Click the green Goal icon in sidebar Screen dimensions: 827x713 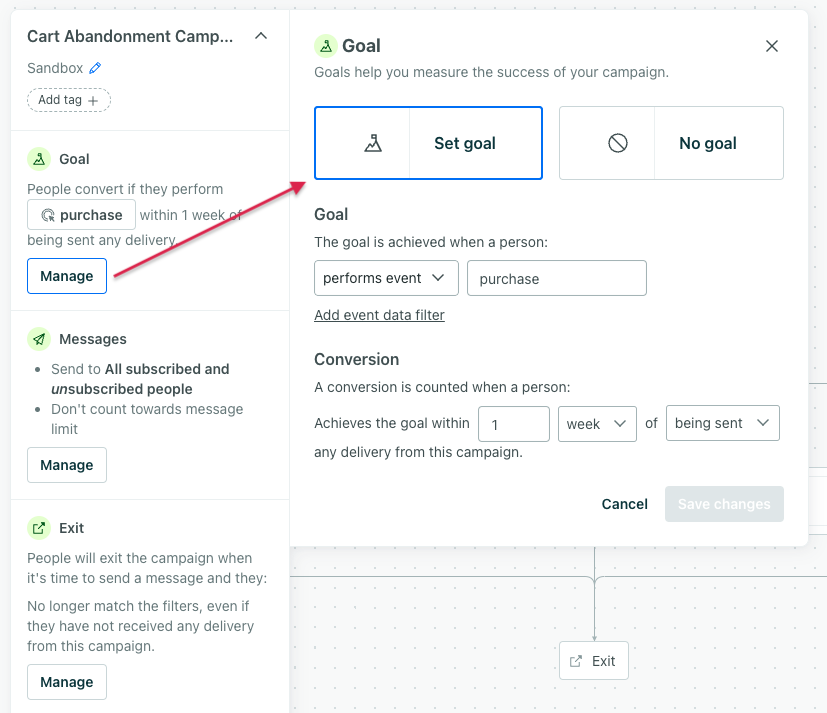coord(39,159)
